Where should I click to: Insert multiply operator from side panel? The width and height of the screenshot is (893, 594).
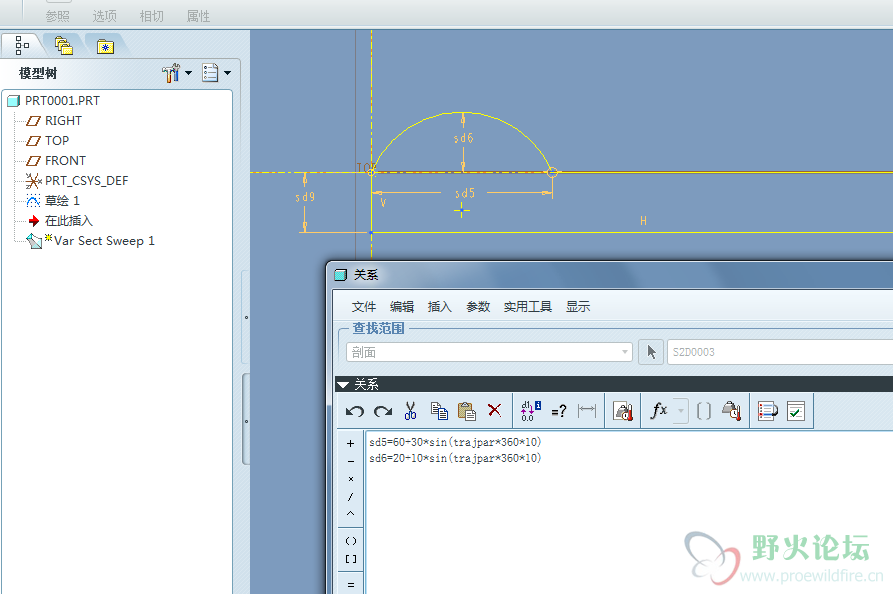pos(350,479)
